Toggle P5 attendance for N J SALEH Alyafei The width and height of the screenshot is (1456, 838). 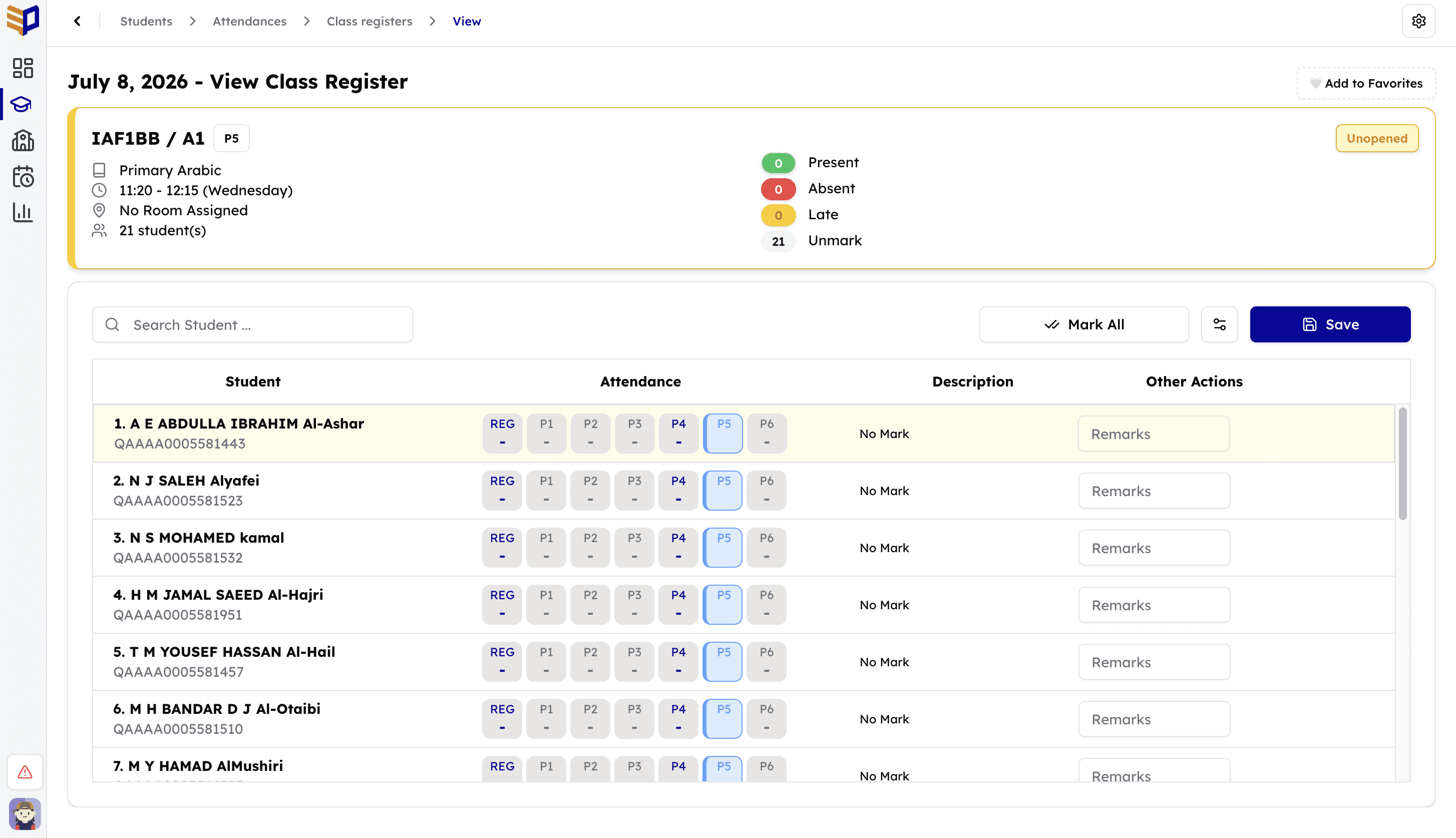coord(723,491)
